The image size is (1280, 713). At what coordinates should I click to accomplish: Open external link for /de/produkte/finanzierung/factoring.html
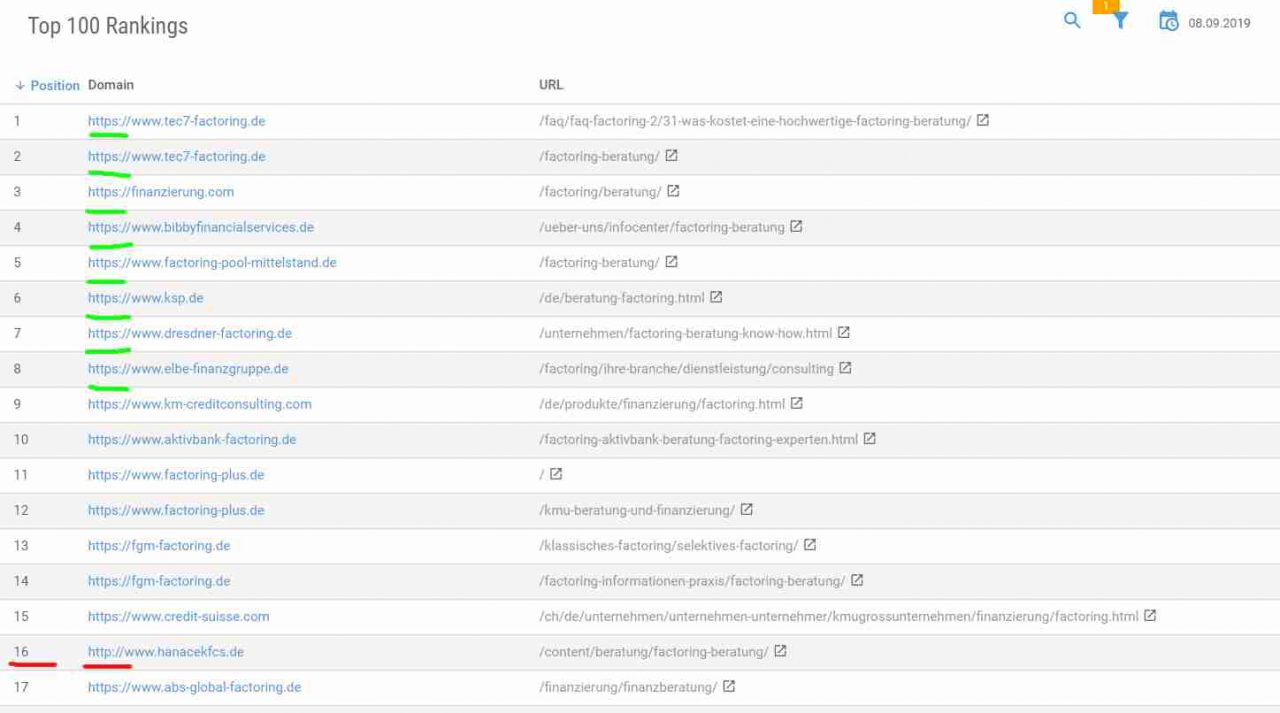coord(796,403)
